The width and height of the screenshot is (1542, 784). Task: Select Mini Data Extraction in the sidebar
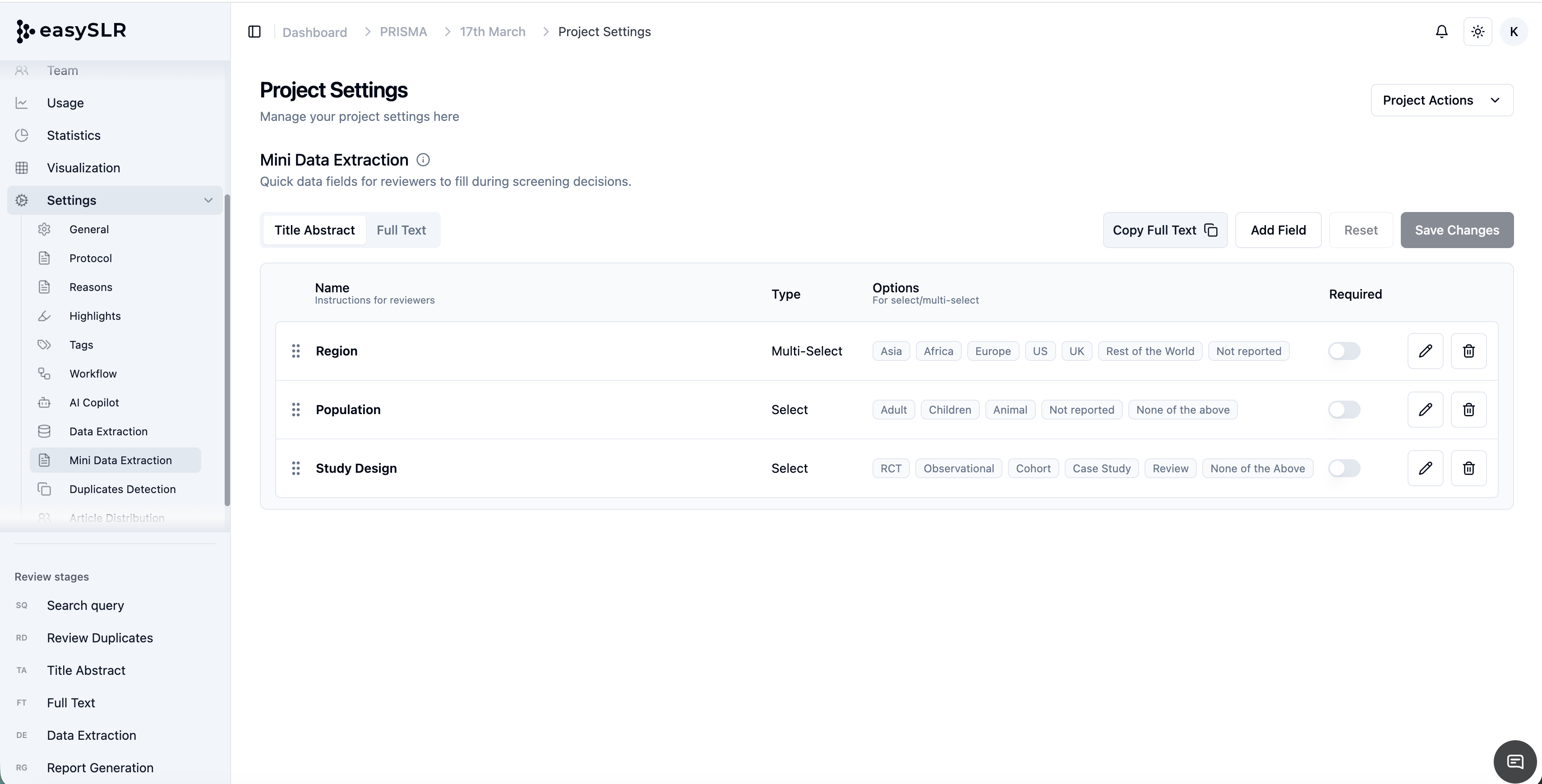[x=115, y=460]
